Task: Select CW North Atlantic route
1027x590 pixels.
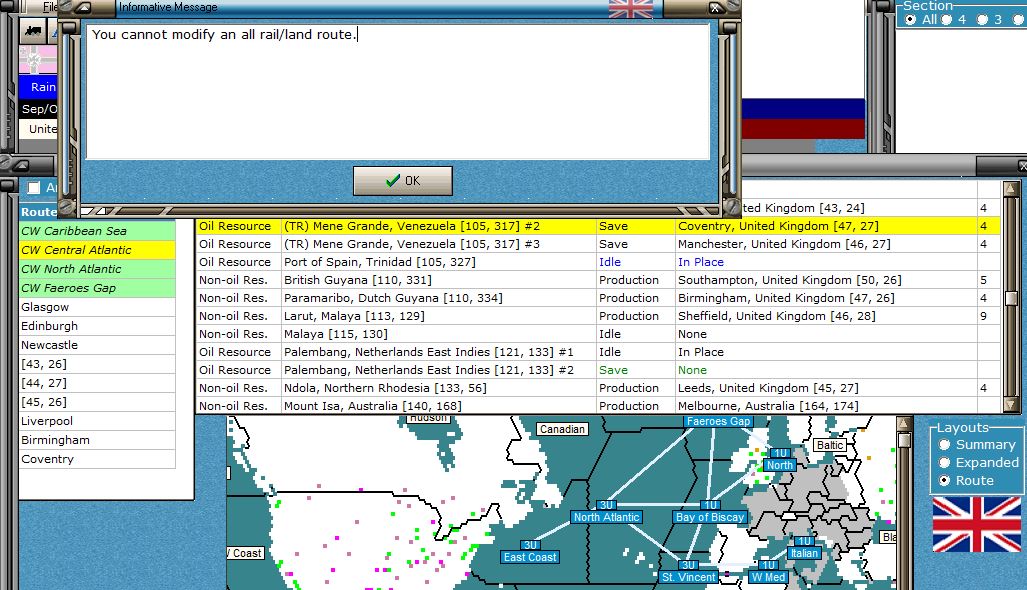Action: [98, 268]
